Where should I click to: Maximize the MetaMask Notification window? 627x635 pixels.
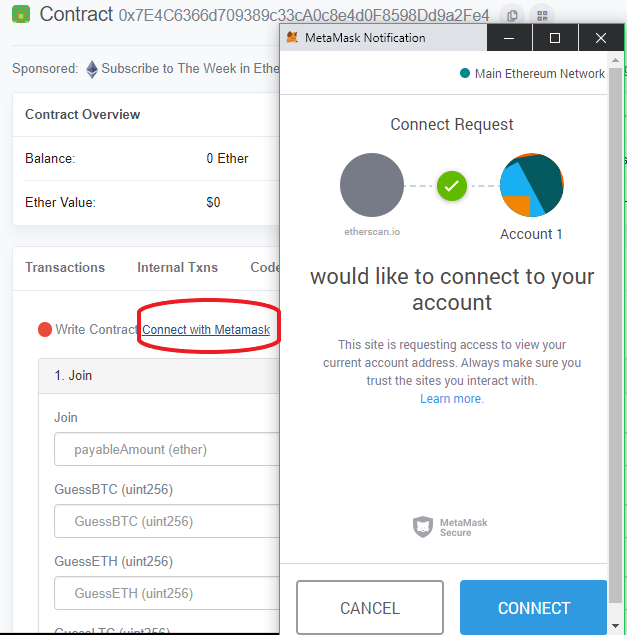555,38
